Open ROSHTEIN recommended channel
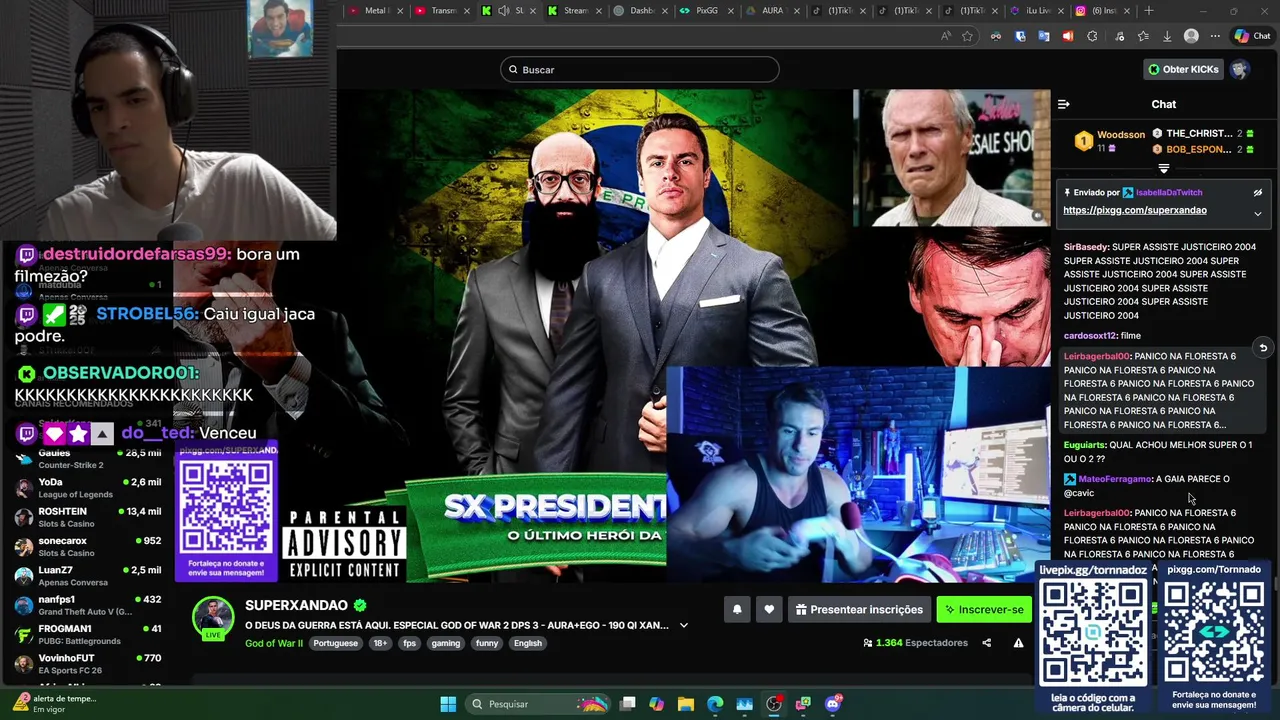 88,517
